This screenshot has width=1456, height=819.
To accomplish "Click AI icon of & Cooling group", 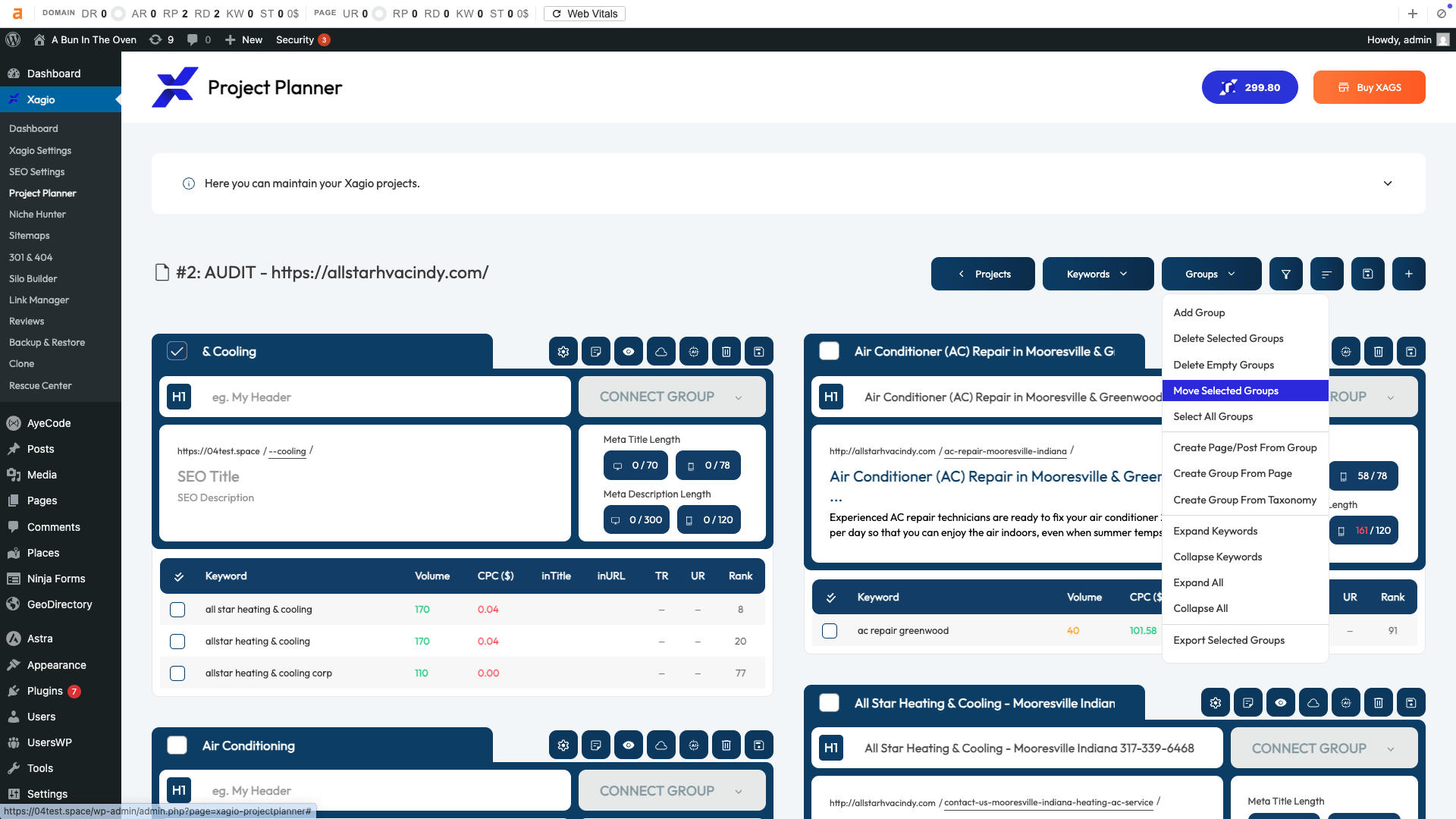I will pos(693,352).
